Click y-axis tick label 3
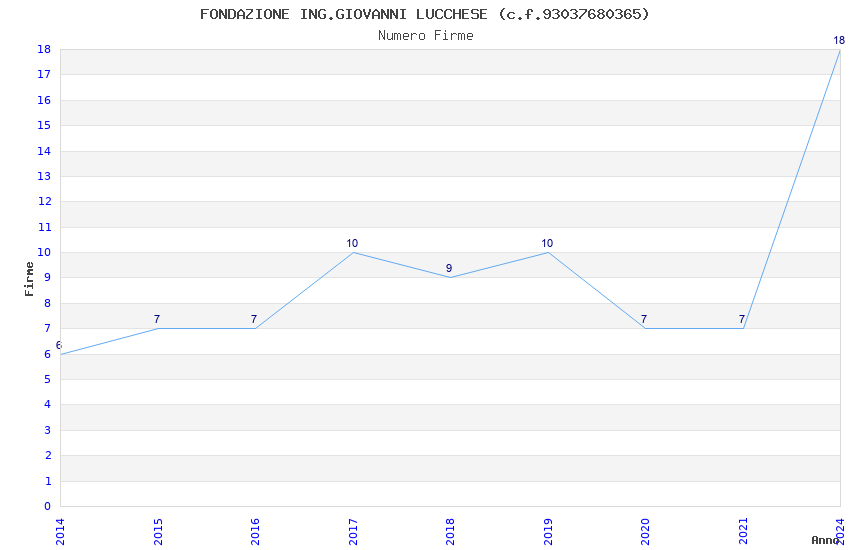The image size is (850, 550). pyautogui.click(x=48, y=430)
